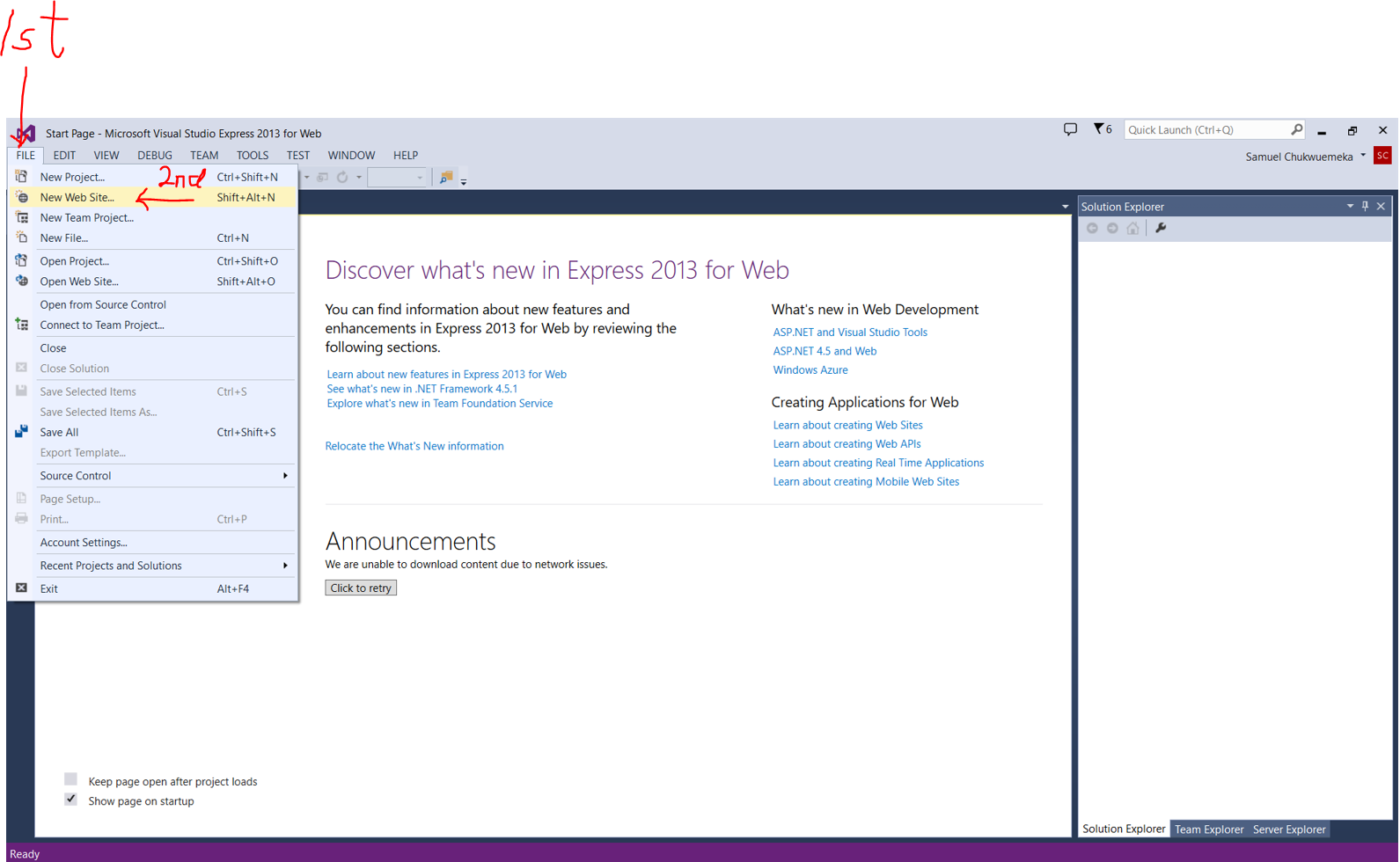Close the Solution Explorer panel
Image resolution: width=1400 pixels, height=862 pixels.
coord(1381,206)
